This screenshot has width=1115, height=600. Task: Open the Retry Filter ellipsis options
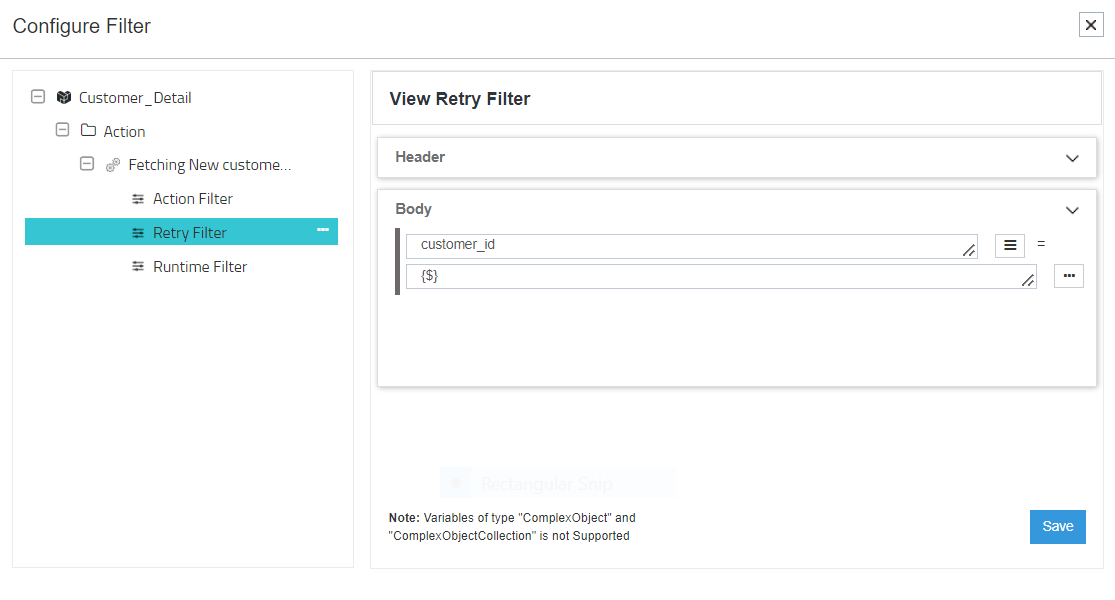[x=323, y=231]
